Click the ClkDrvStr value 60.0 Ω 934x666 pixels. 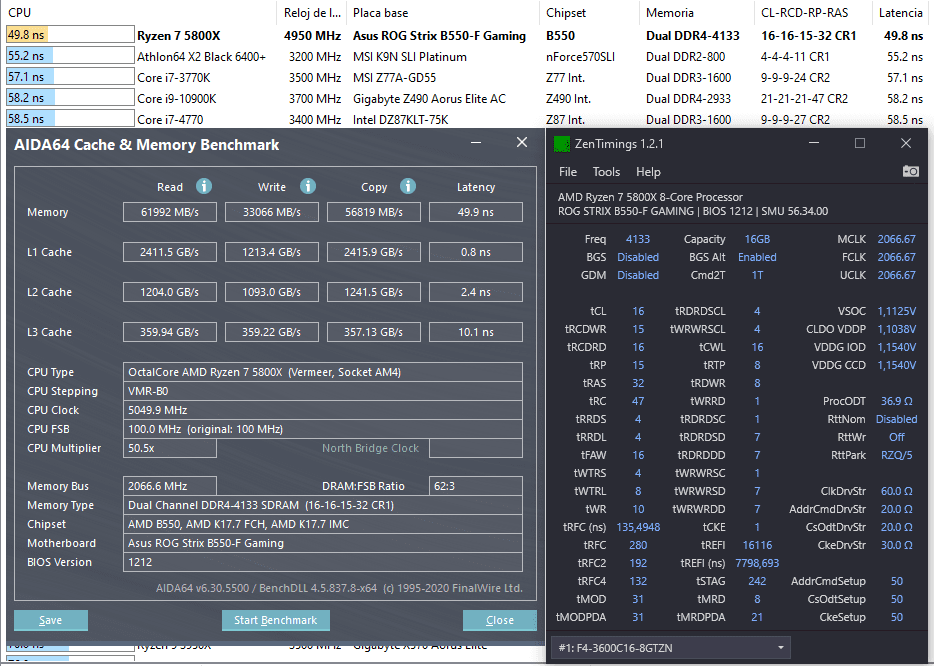pyautogui.click(x=896, y=491)
